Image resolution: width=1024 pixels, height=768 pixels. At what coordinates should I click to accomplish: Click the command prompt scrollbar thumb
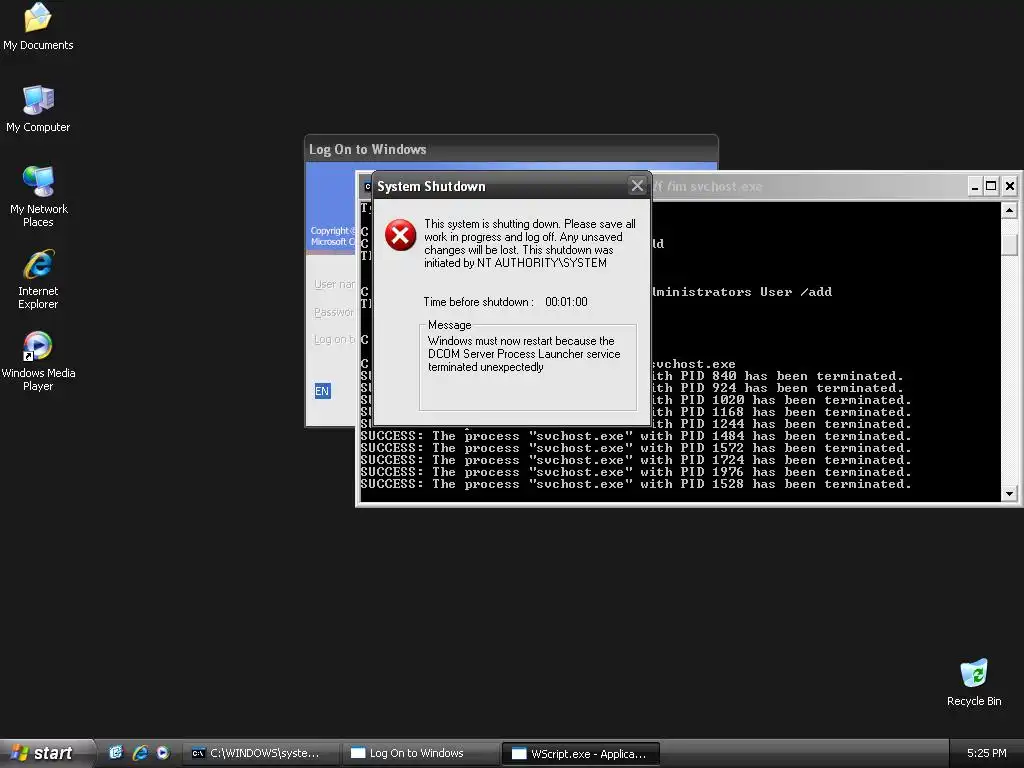point(1009,245)
